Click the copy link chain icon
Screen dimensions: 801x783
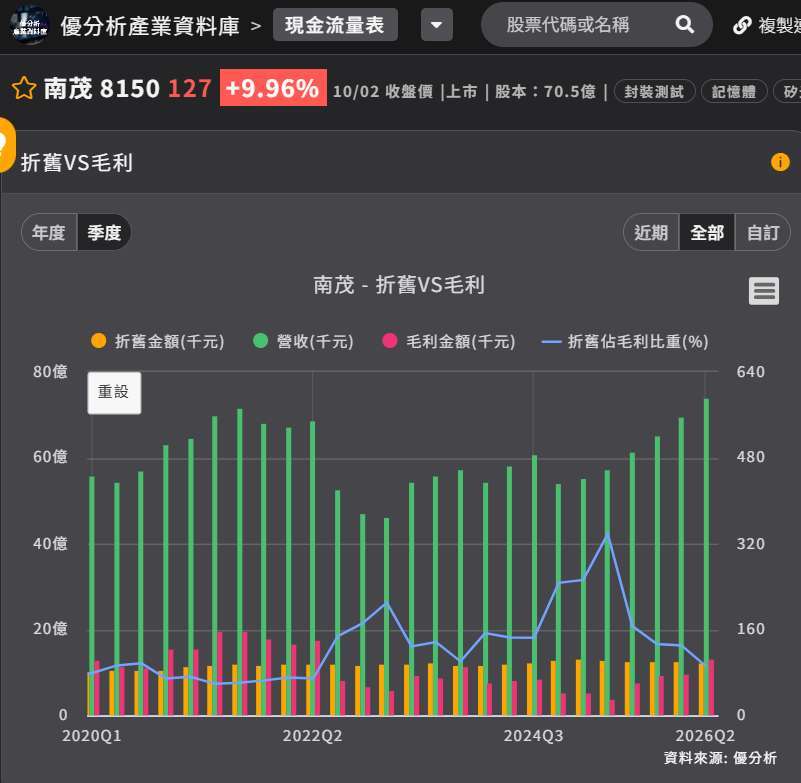[x=742, y=25]
